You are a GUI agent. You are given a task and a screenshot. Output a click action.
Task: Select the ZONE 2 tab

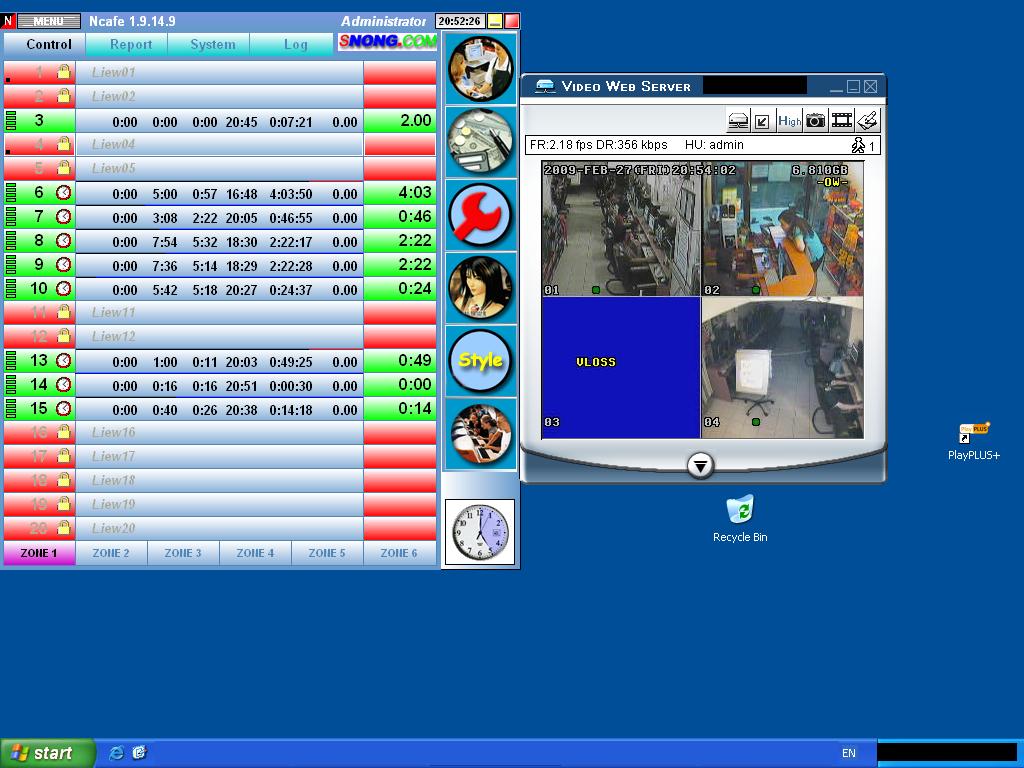pos(111,553)
